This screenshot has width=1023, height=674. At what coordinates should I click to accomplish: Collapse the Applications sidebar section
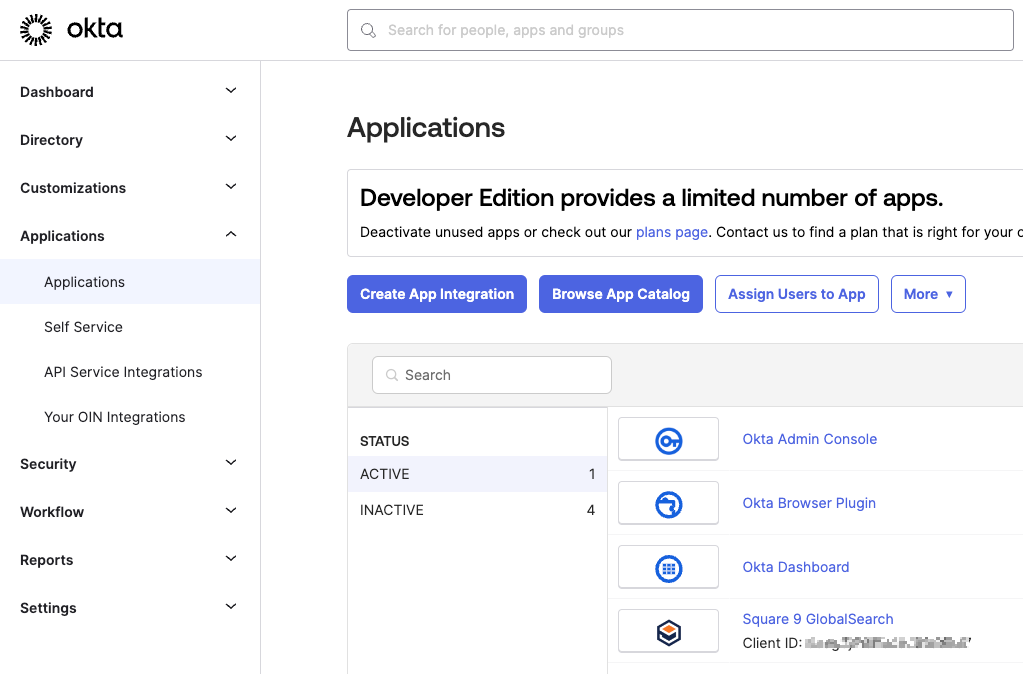(x=231, y=235)
